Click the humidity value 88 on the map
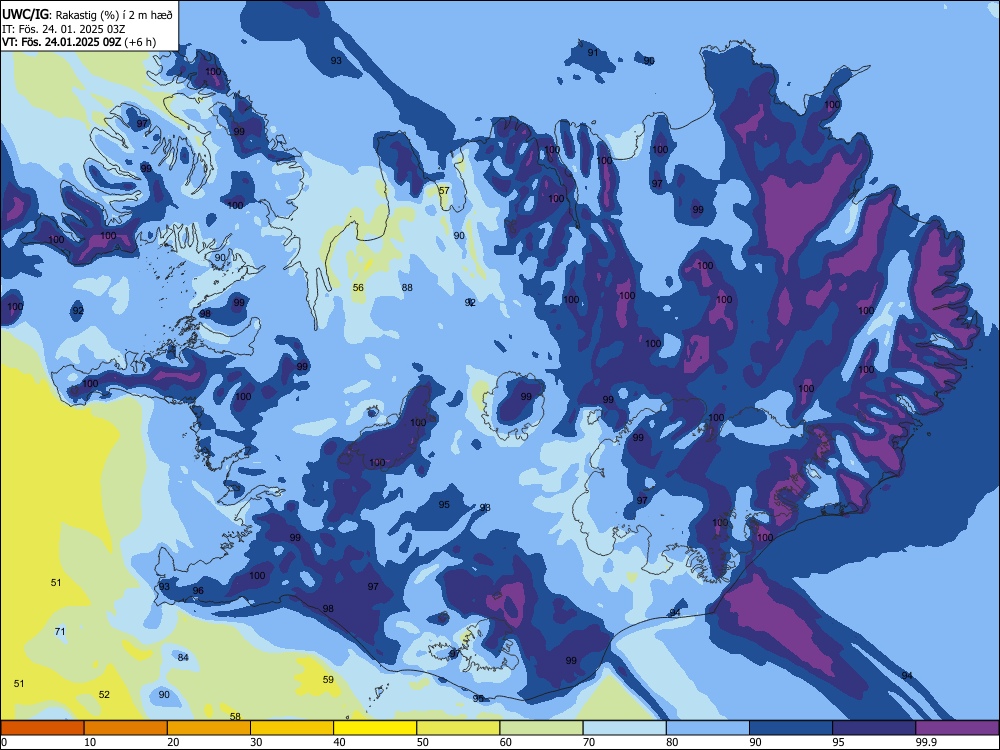The height and width of the screenshot is (750, 1000). coord(407,288)
